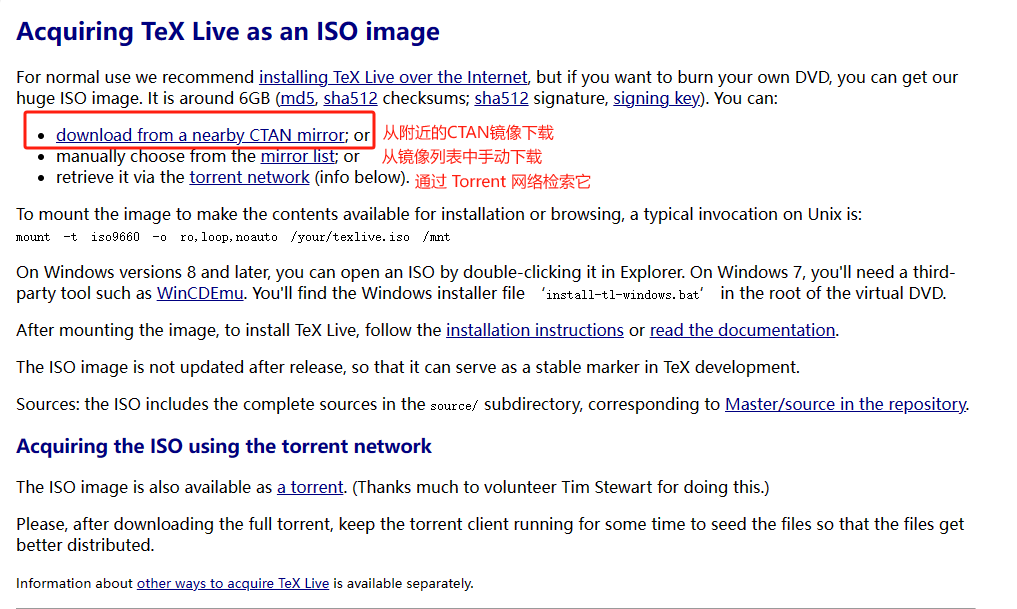Open 'Master/source in the repository' link
Screen dimensions: 1017x609
tap(845, 404)
